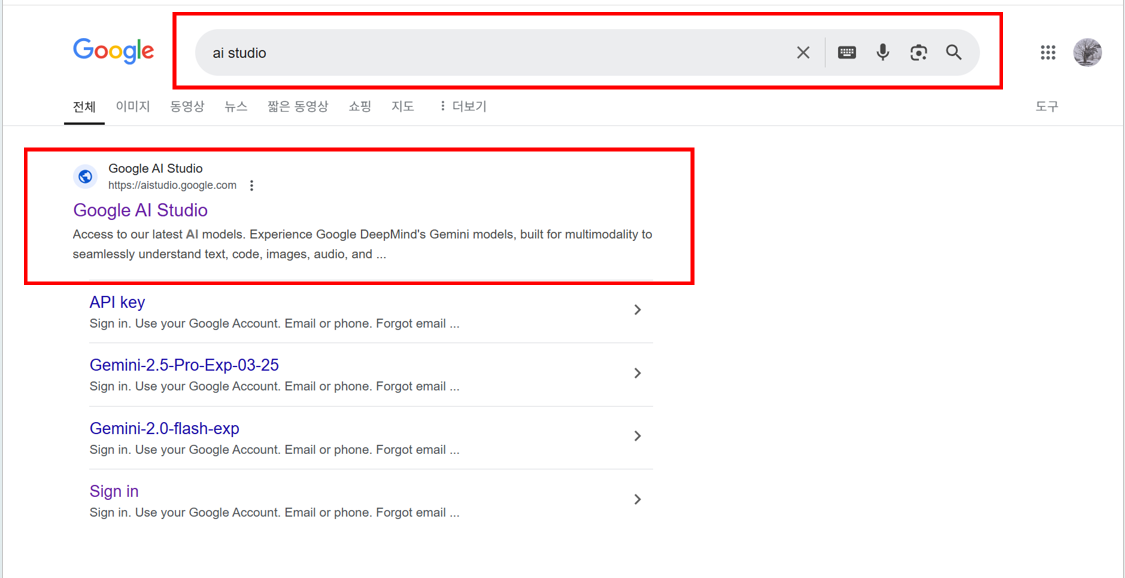Switch to the 이미지 tab

pyautogui.click(x=133, y=107)
